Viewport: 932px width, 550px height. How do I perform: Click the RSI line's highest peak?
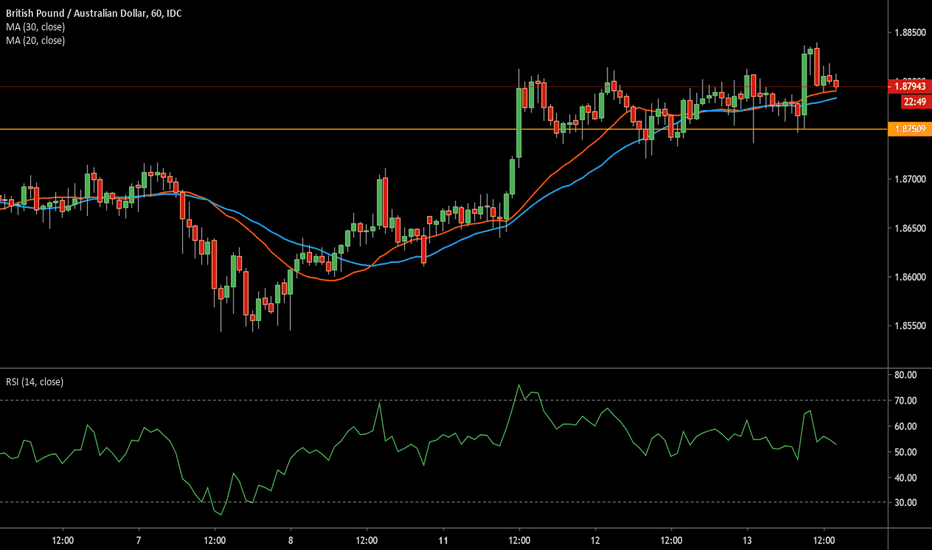tap(518, 385)
